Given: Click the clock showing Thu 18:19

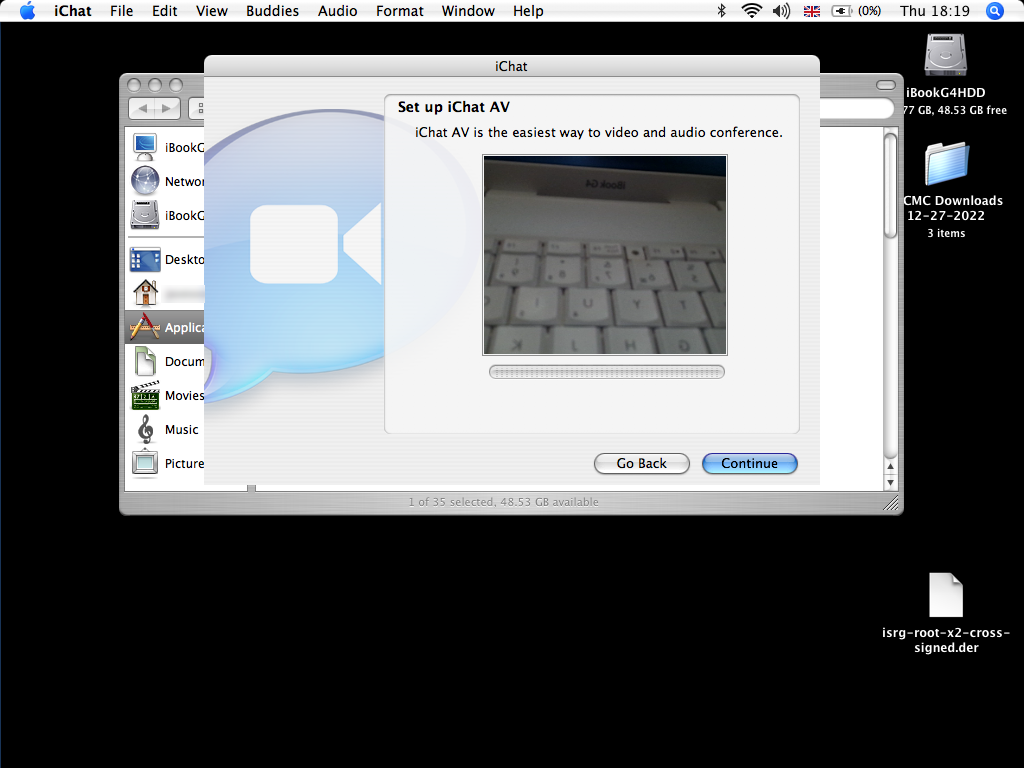Looking at the screenshot, I should [x=935, y=11].
